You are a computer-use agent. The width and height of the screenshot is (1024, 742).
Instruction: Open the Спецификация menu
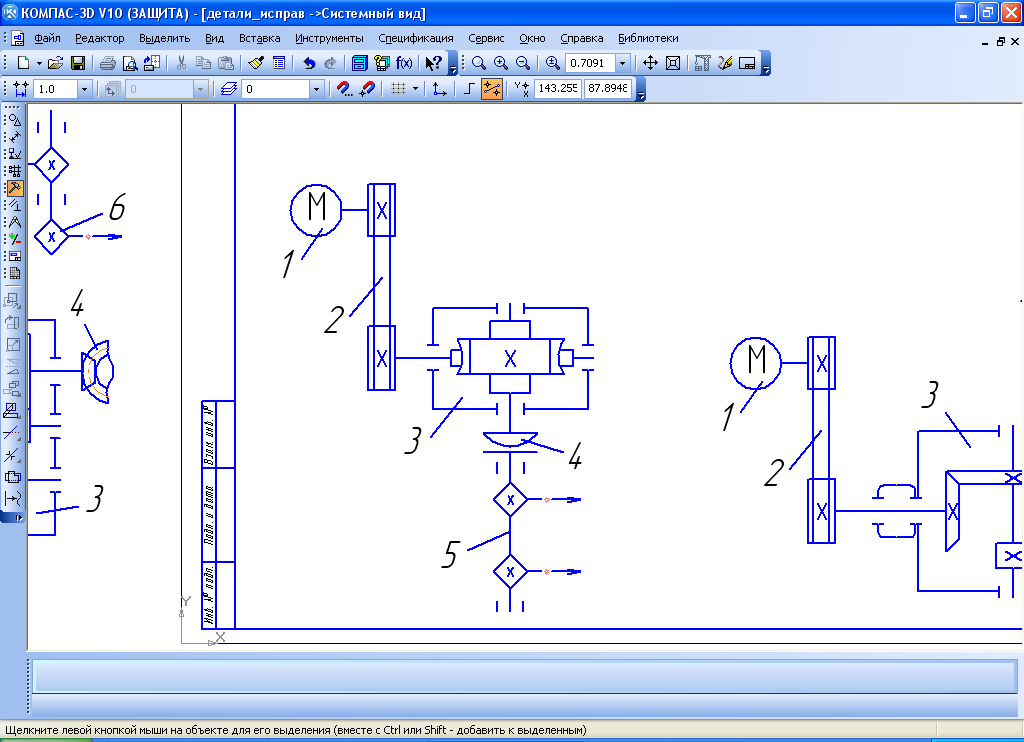point(415,38)
